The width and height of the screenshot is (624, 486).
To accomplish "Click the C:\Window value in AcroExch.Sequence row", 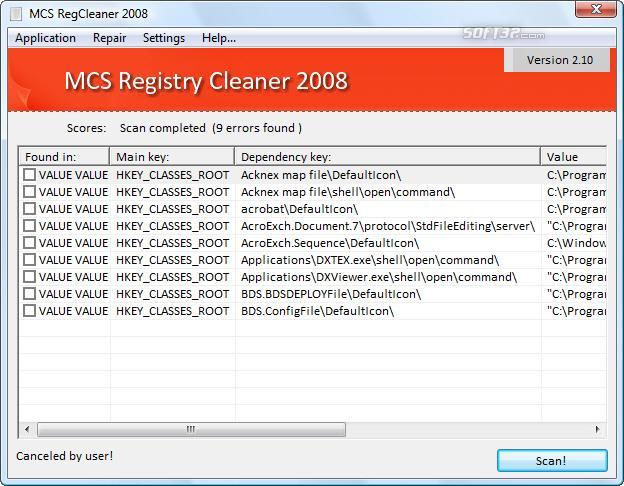I will pyautogui.click(x=576, y=243).
